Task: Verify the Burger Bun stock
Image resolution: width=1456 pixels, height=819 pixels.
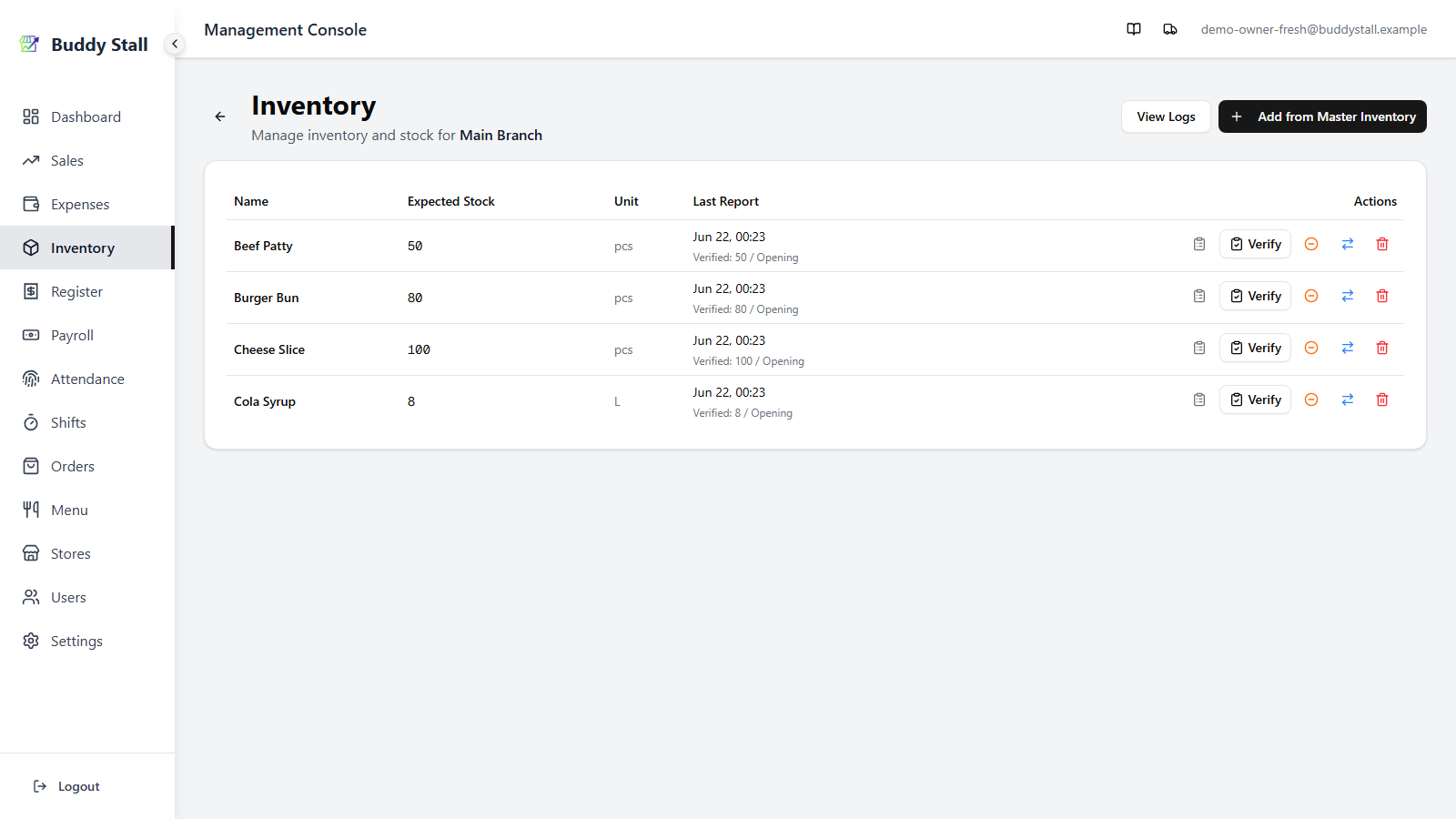Action: tap(1255, 296)
